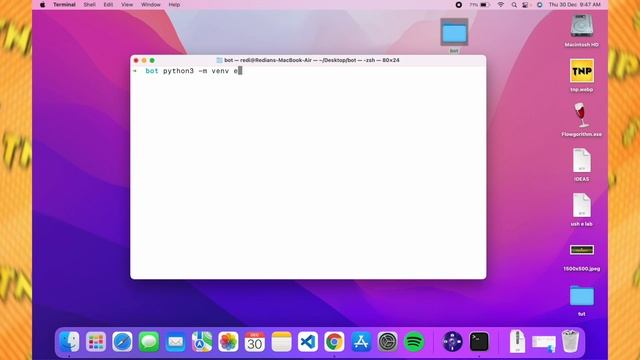Viewport: 640px width, 360px height.
Task: Open the Terminal app menu
Action: click(64, 5)
